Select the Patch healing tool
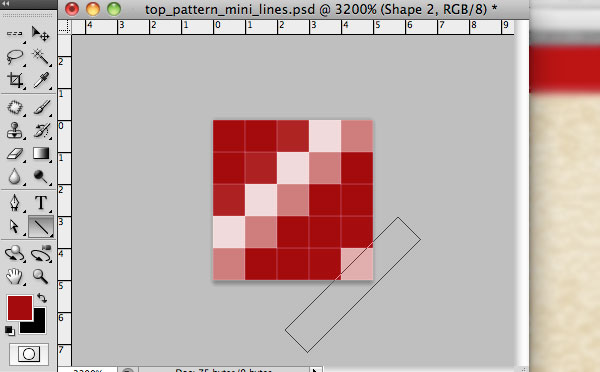The image size is (600, 372). 15,108
